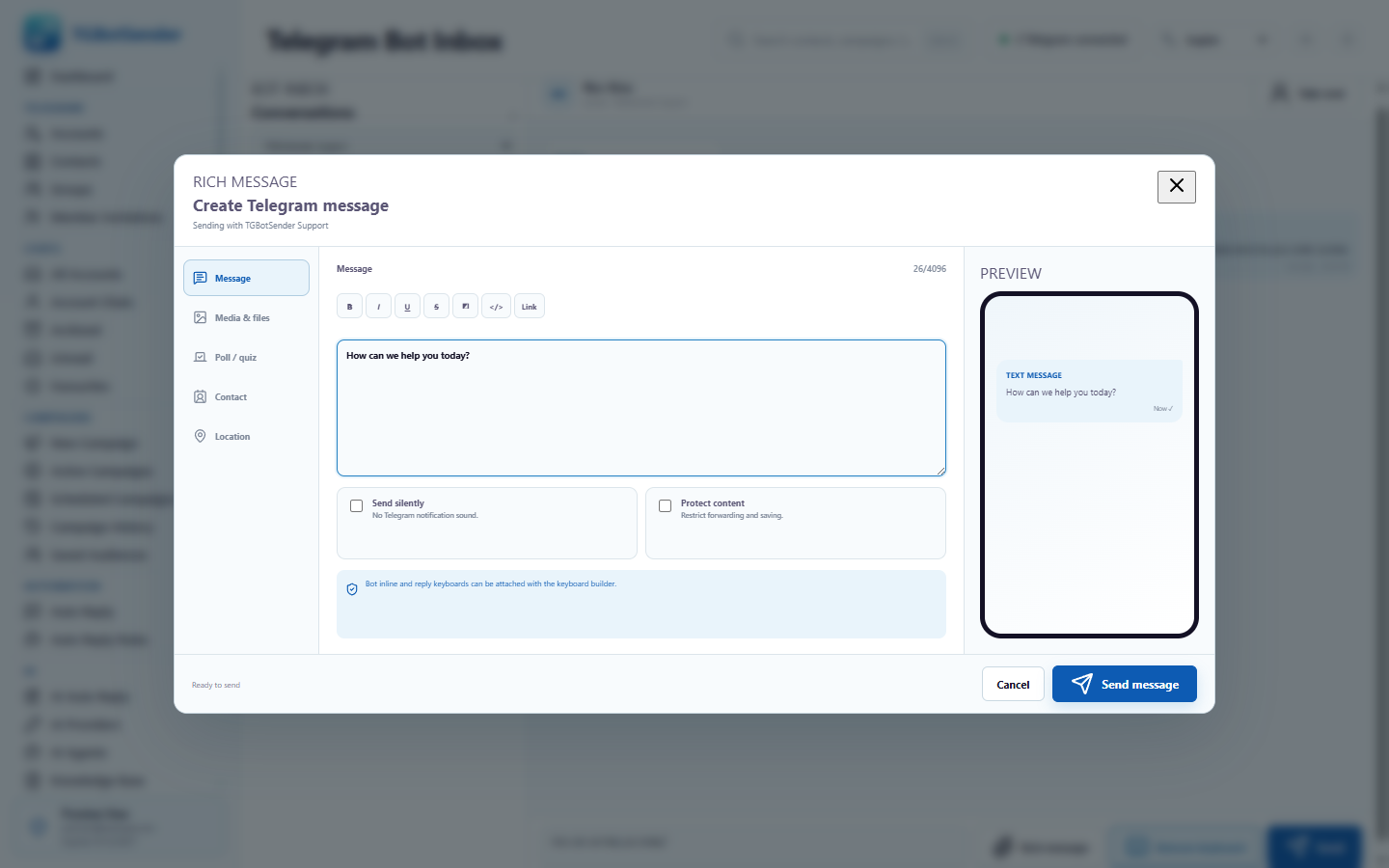Viewport: 1389px width, 868px height.
Task: Switch to the Location section
Action: pyautogui.click(x=246, y=436)
